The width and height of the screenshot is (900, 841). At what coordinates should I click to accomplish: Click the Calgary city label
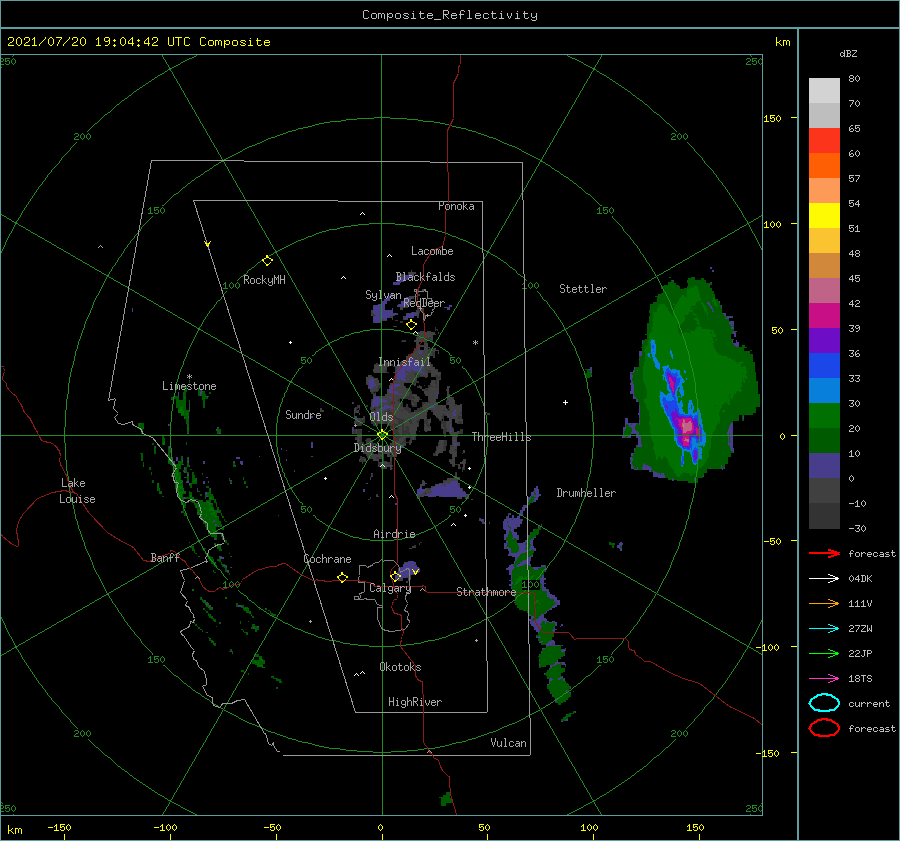(390, 588)
